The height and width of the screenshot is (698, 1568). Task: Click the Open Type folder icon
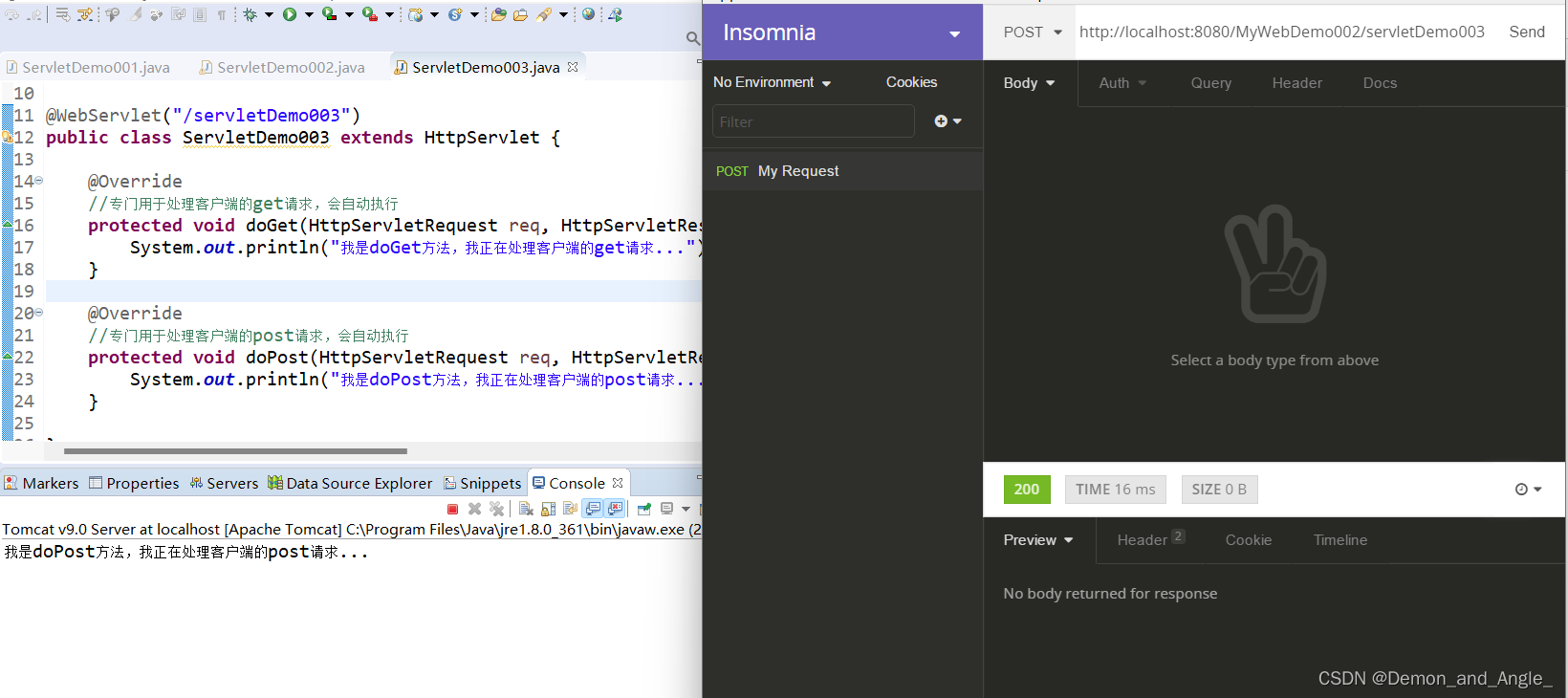[x=498, y=14]
